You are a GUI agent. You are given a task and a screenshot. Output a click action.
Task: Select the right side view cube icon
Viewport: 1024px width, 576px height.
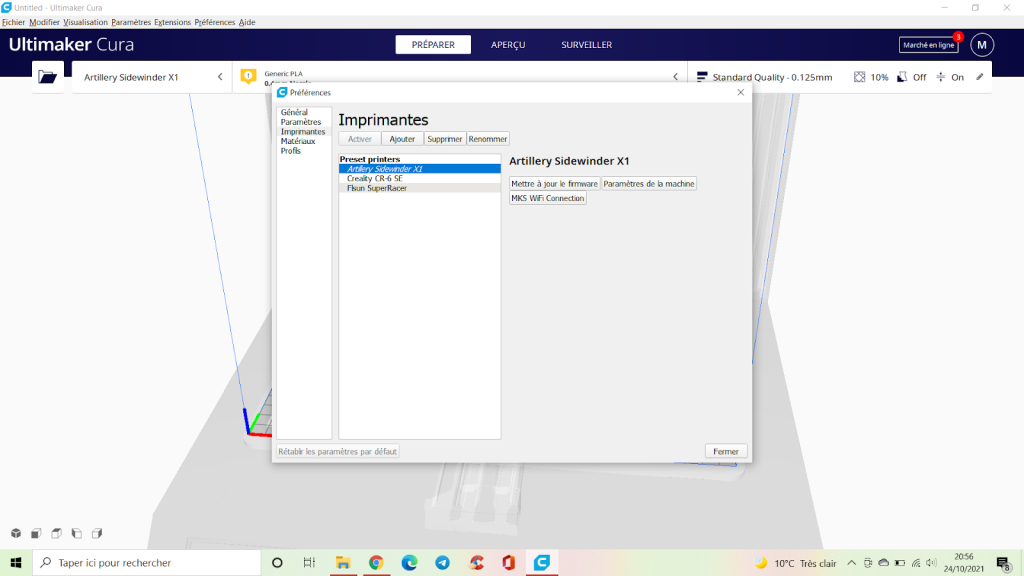coord(97,534)
